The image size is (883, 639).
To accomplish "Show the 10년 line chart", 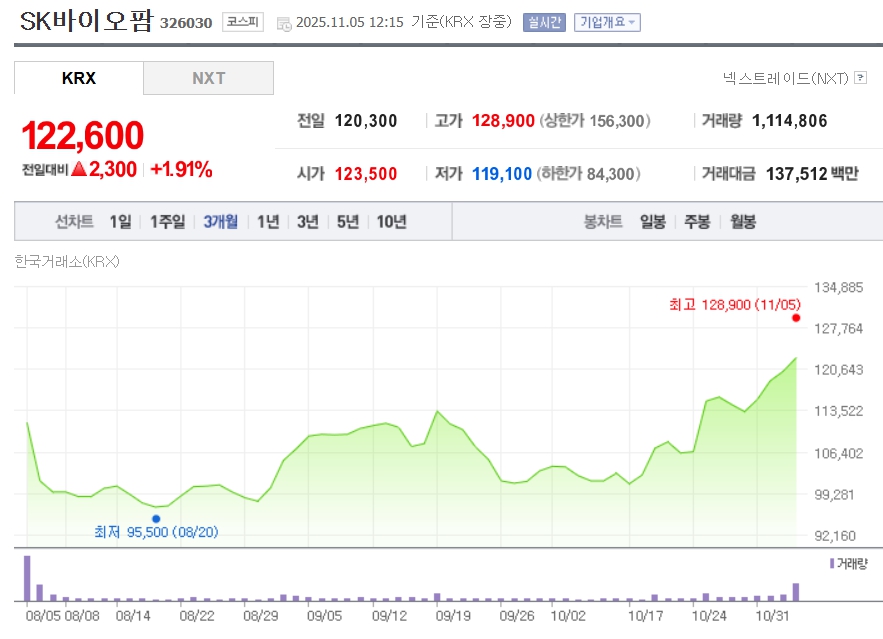I will 391,222.
